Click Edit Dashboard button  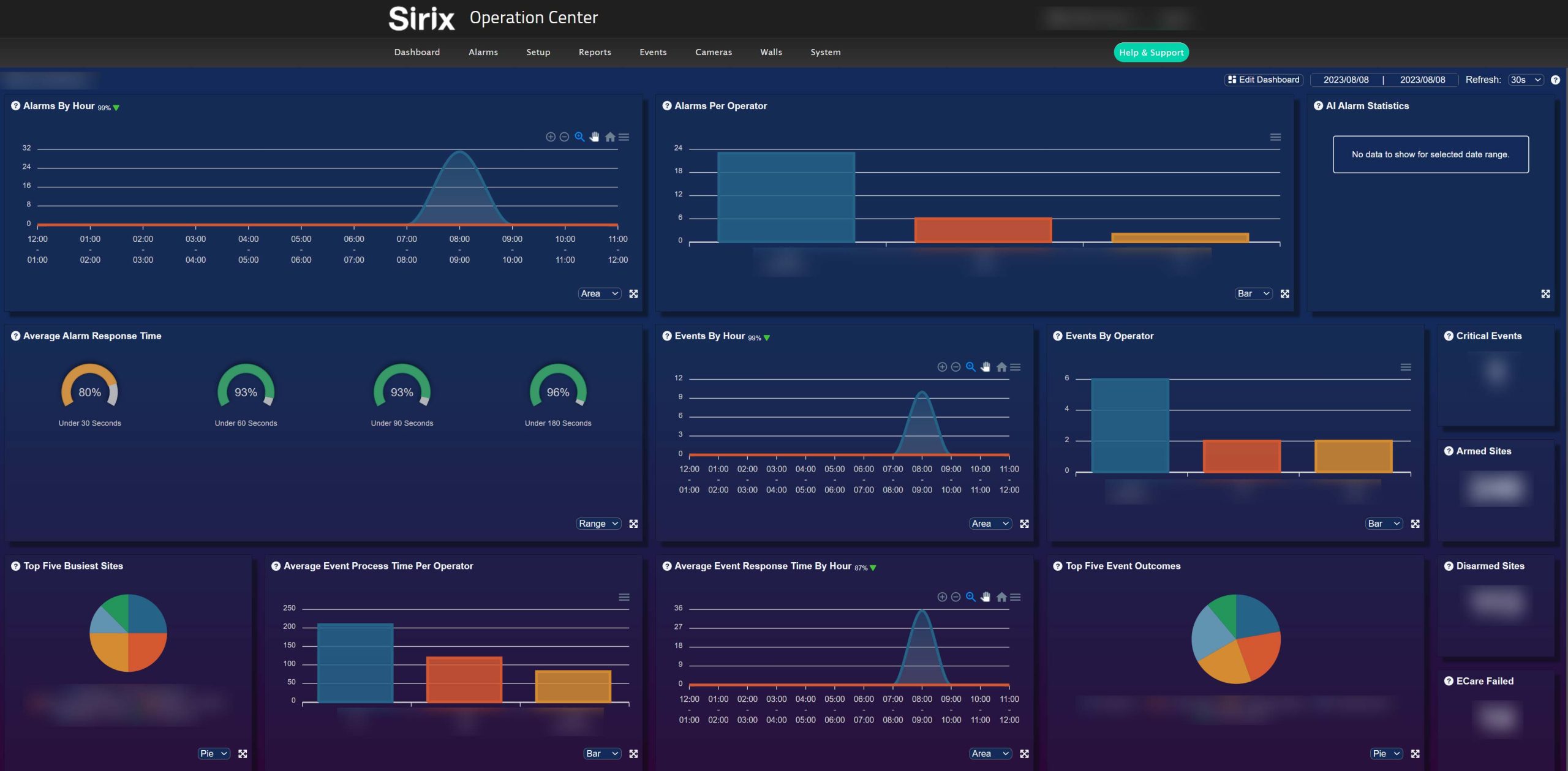pos(1263,80)
